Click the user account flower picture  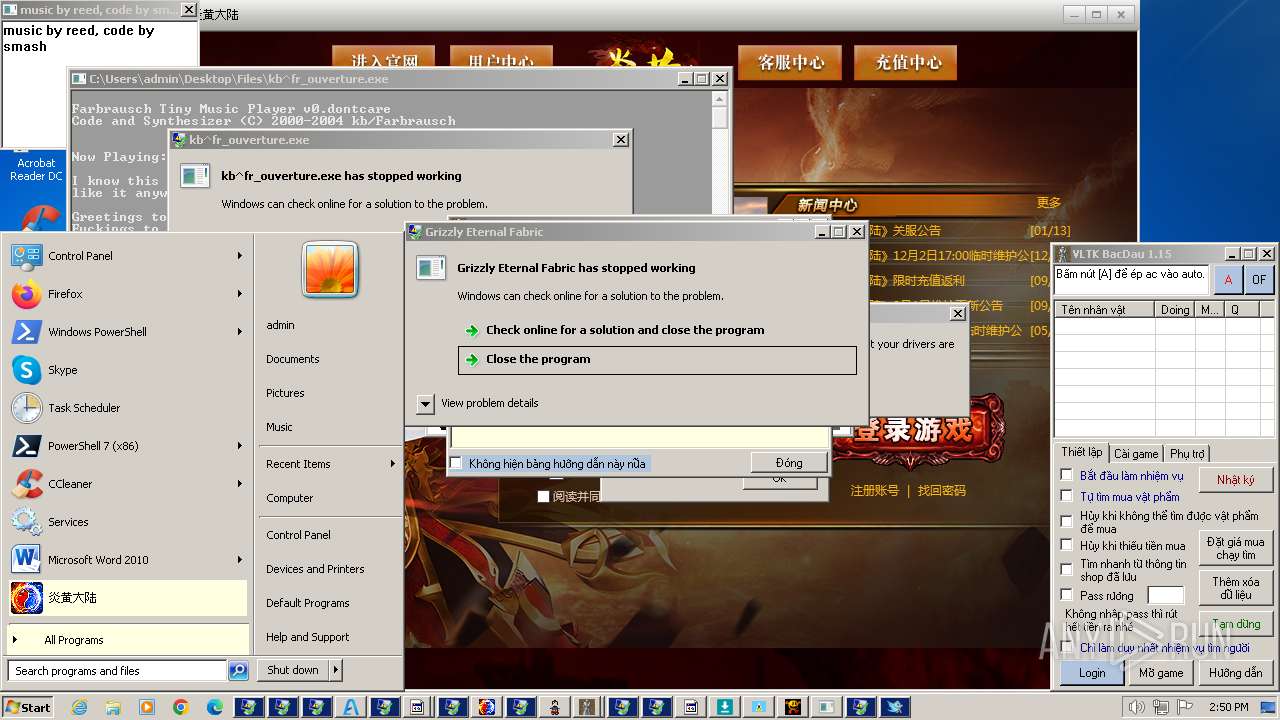[x=330, y=270]
